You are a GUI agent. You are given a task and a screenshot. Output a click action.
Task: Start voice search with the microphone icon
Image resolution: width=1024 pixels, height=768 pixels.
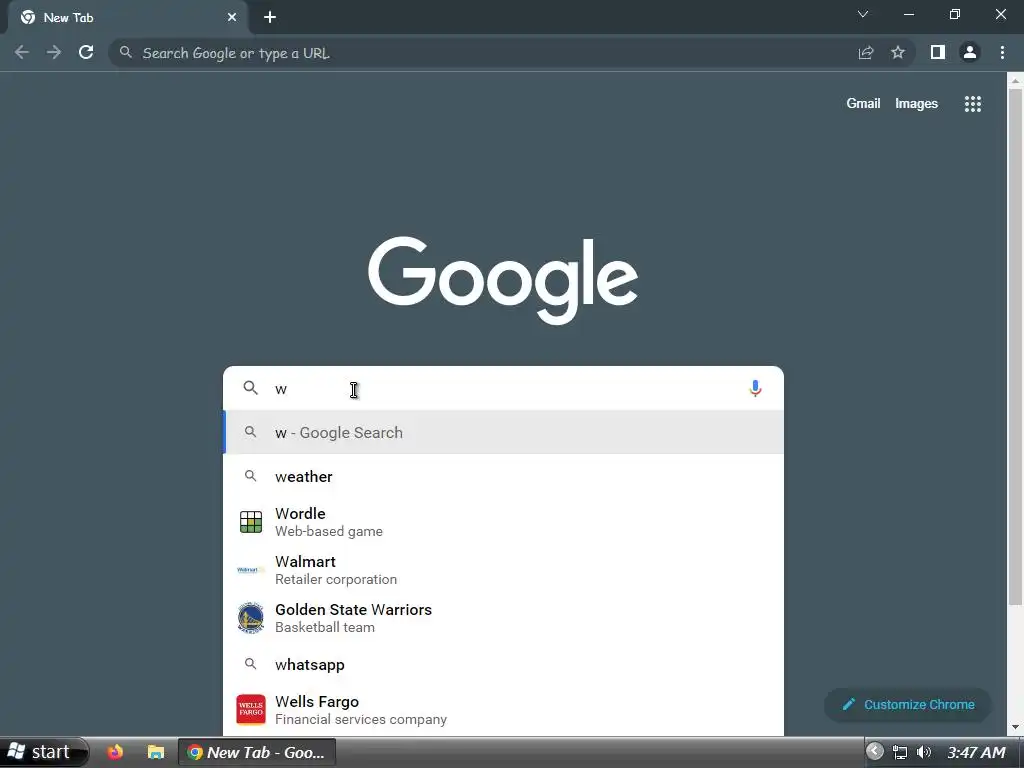(755, 389)
